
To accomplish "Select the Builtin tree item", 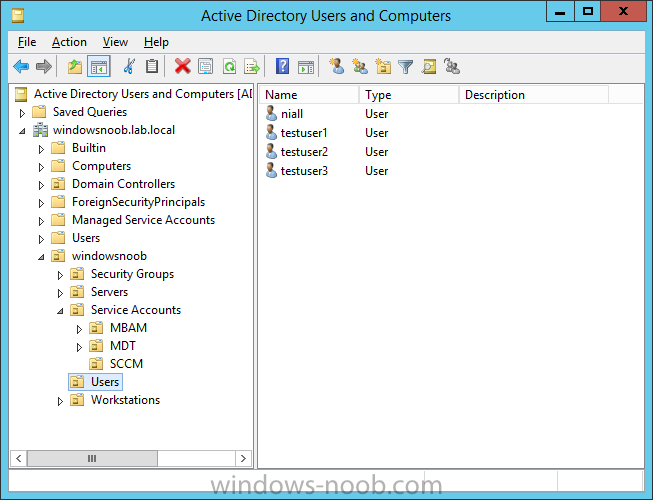I will (x=89, y=148).
